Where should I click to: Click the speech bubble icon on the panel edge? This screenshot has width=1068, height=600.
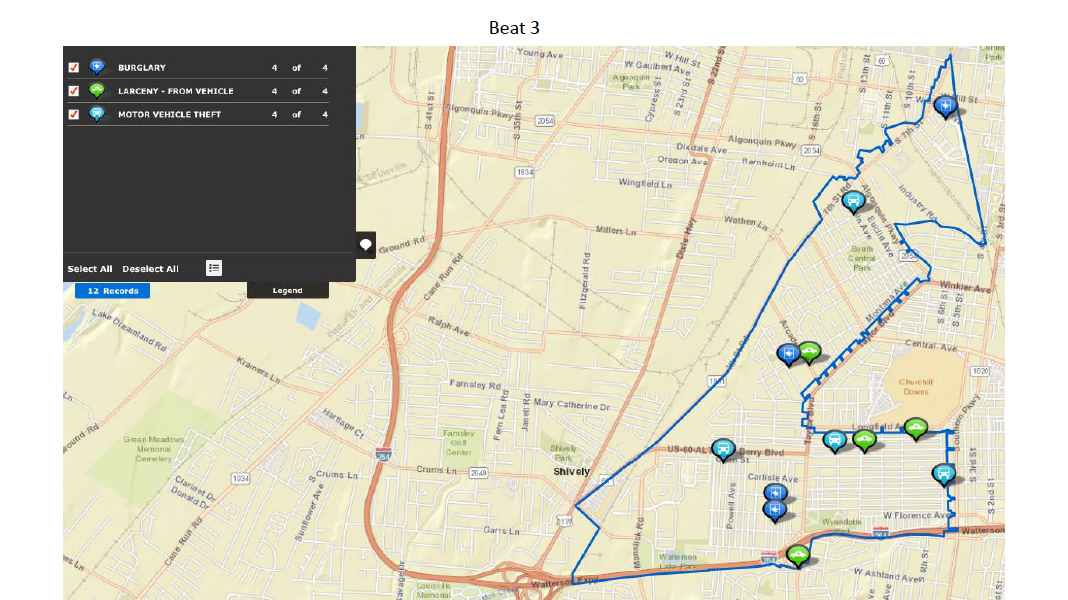366,244
